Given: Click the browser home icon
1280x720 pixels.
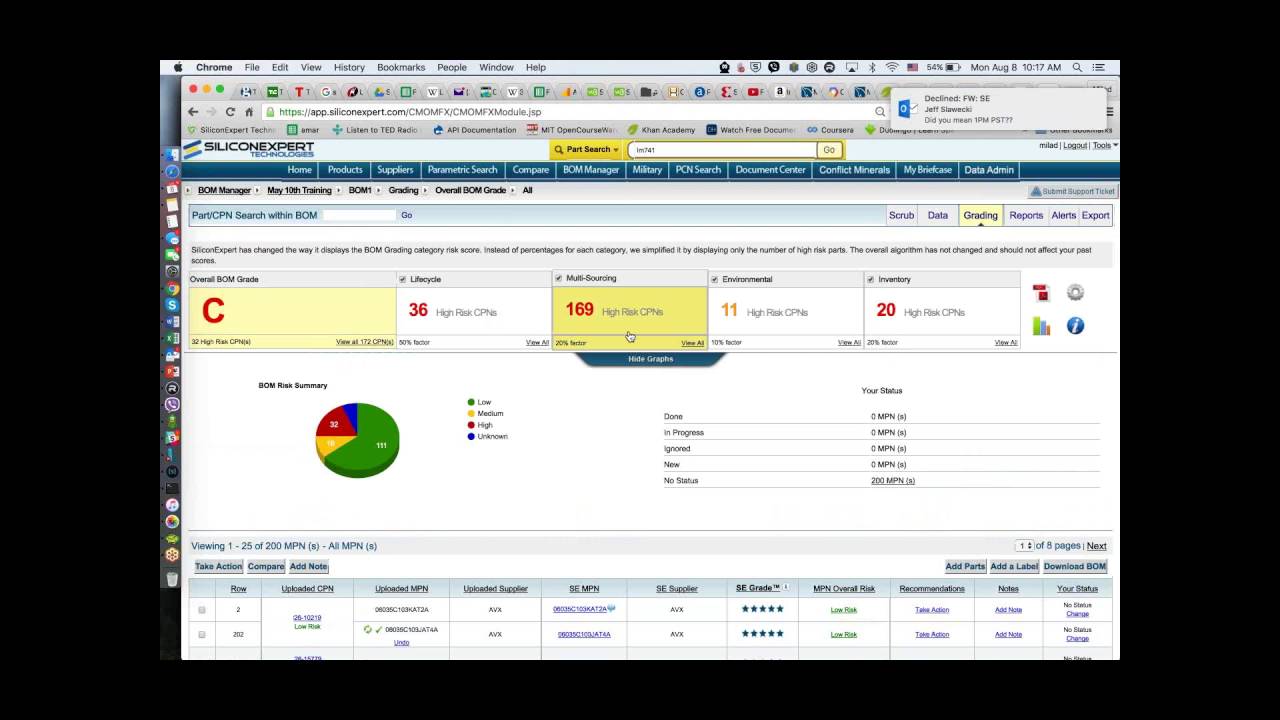Looking at the screenshot, I should (x=249, y=112).
